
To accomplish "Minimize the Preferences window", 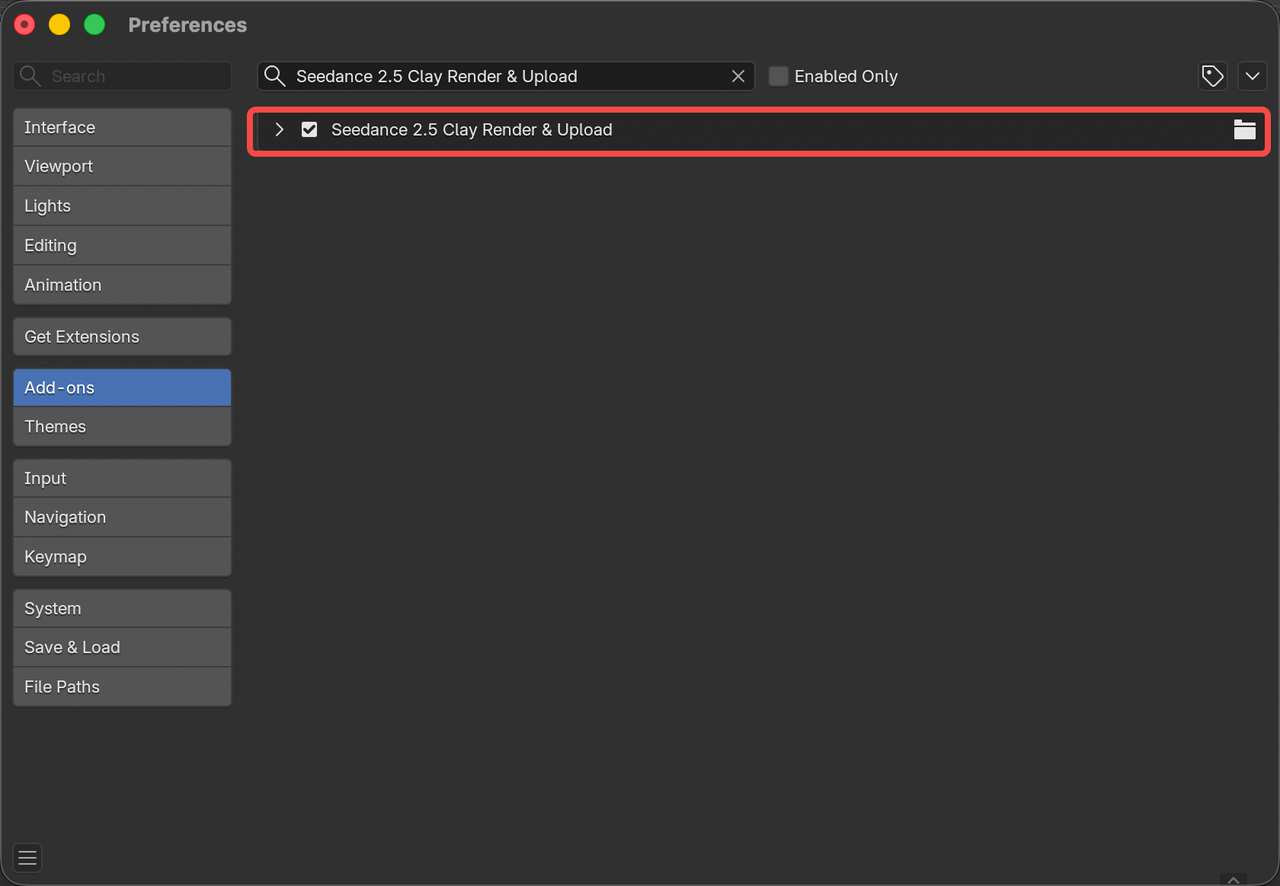I will [59, 25].
